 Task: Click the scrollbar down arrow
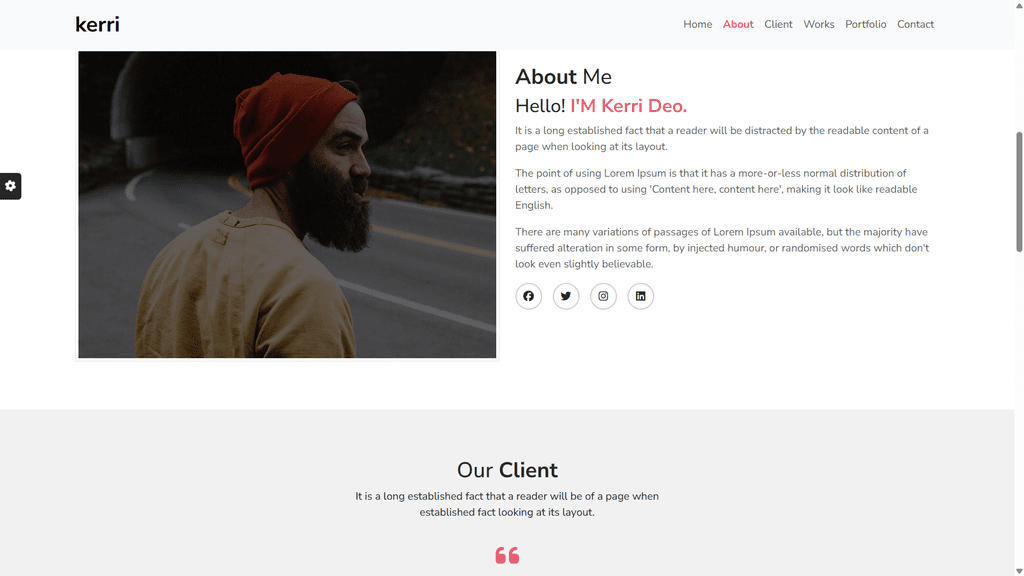[1019, 571]
